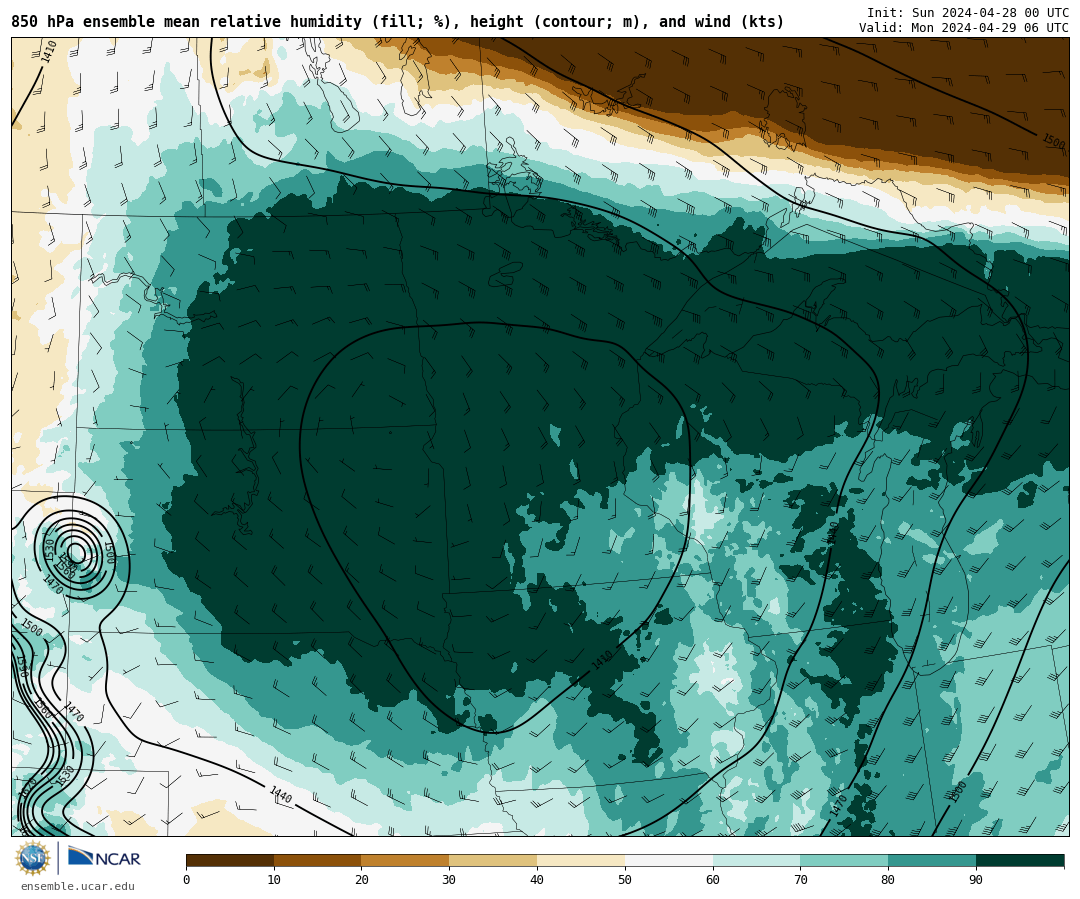This screenshot has width=1080, height=899.
Task: Pick the orange-brown 20–30 colorbar segment
Action: pos(405,860)
